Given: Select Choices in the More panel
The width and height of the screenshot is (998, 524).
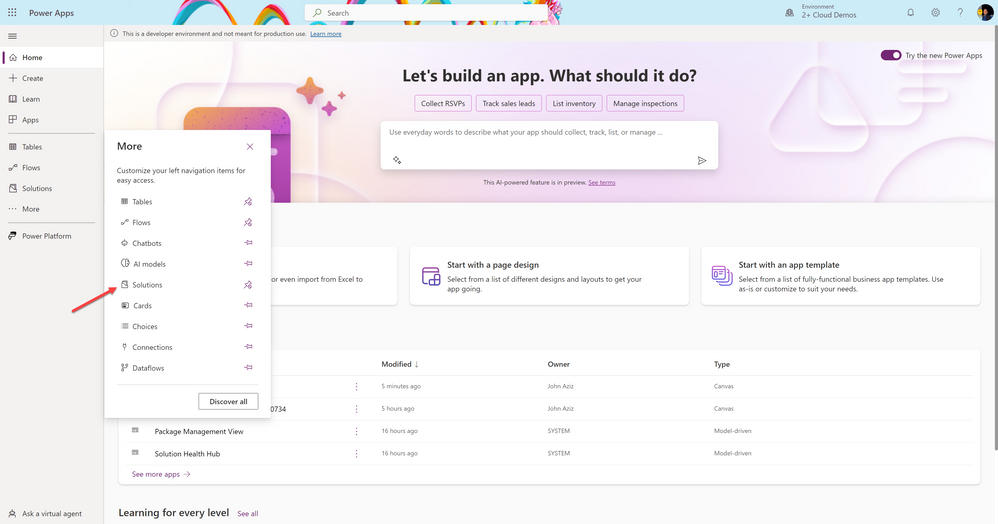Looking at the screenshot, I should click(144, 327).
